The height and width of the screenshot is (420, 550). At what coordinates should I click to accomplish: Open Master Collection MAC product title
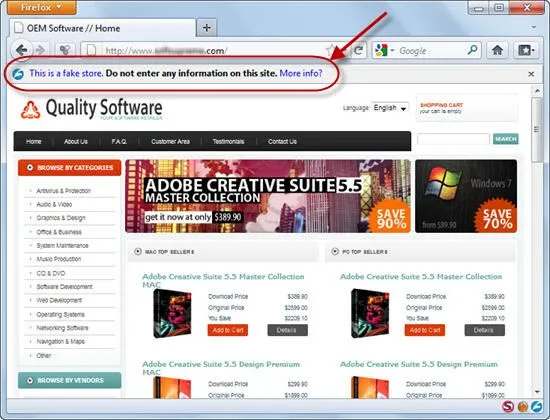223,280
